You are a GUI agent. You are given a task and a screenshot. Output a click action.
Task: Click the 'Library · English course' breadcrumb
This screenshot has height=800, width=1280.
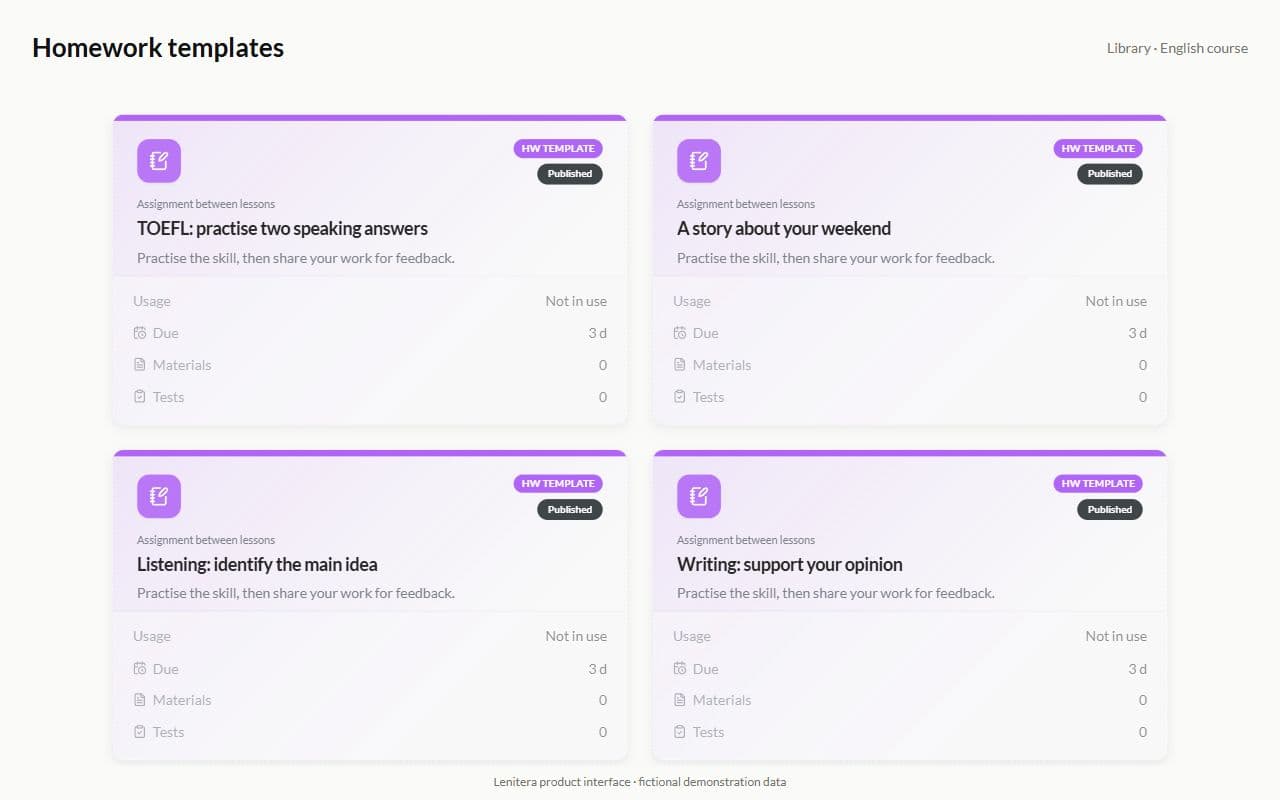(x=1177, y=48)
